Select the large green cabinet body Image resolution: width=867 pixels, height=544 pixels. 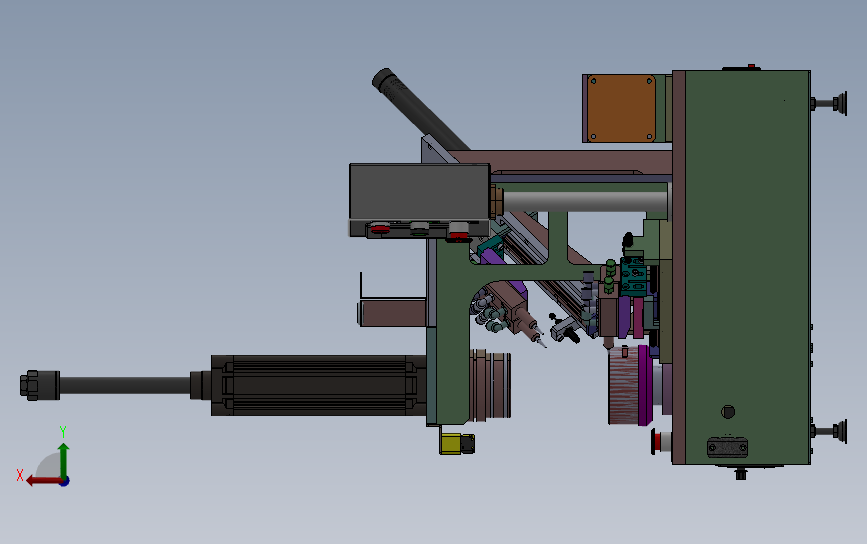point(748,267)
